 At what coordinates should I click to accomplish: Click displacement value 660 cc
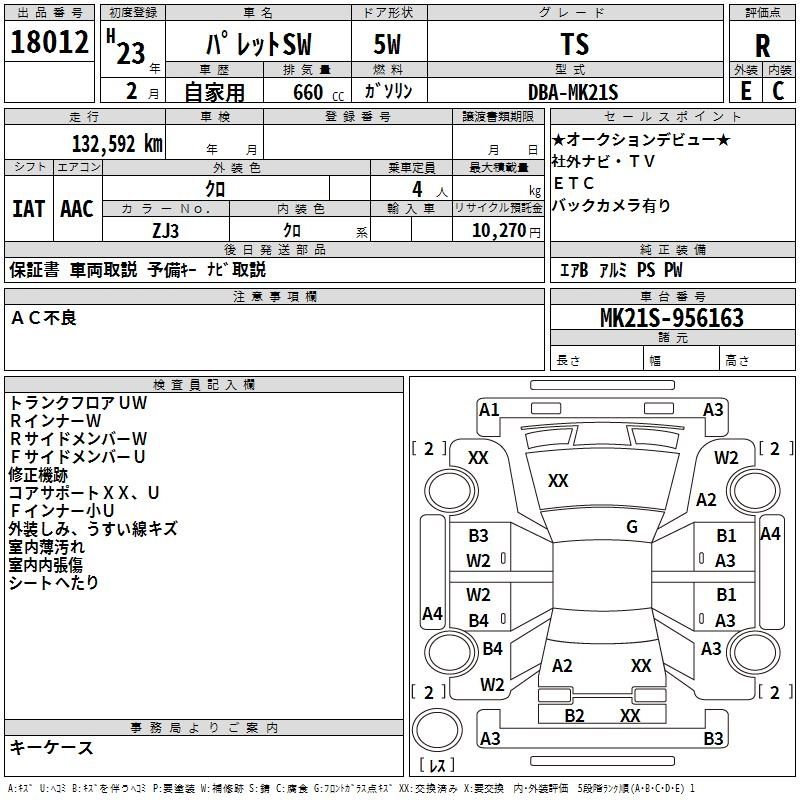pos(318,93)
